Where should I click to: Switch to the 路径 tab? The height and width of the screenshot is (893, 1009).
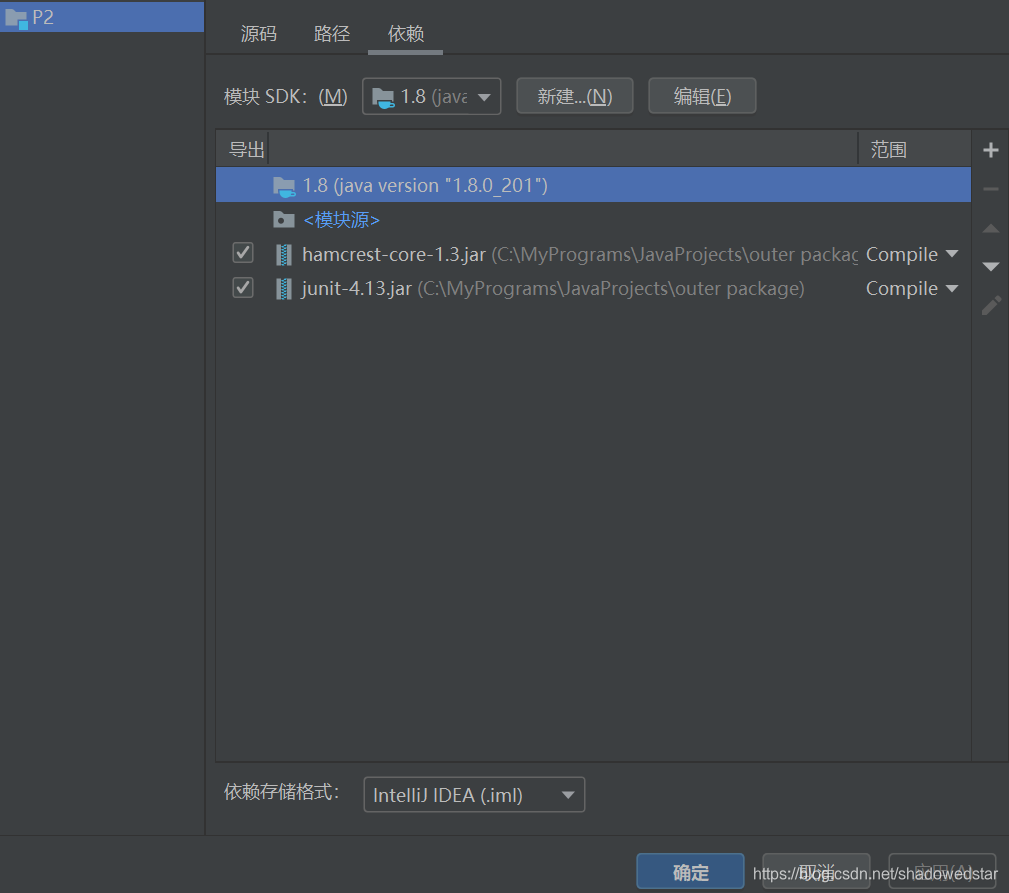tap(332, 33)
